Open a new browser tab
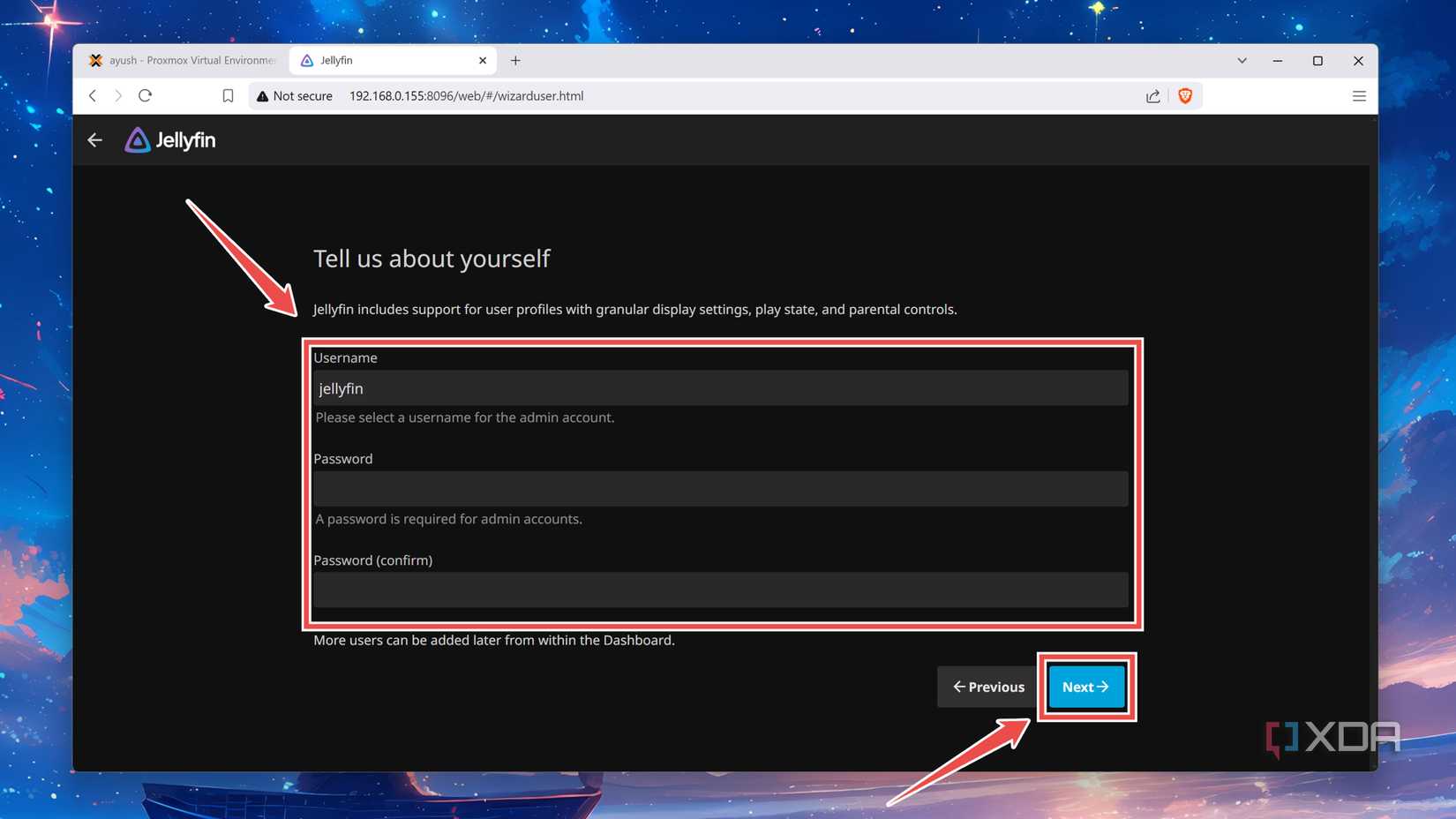This screenshot has height=819, width=1456. tap(516, 60)
